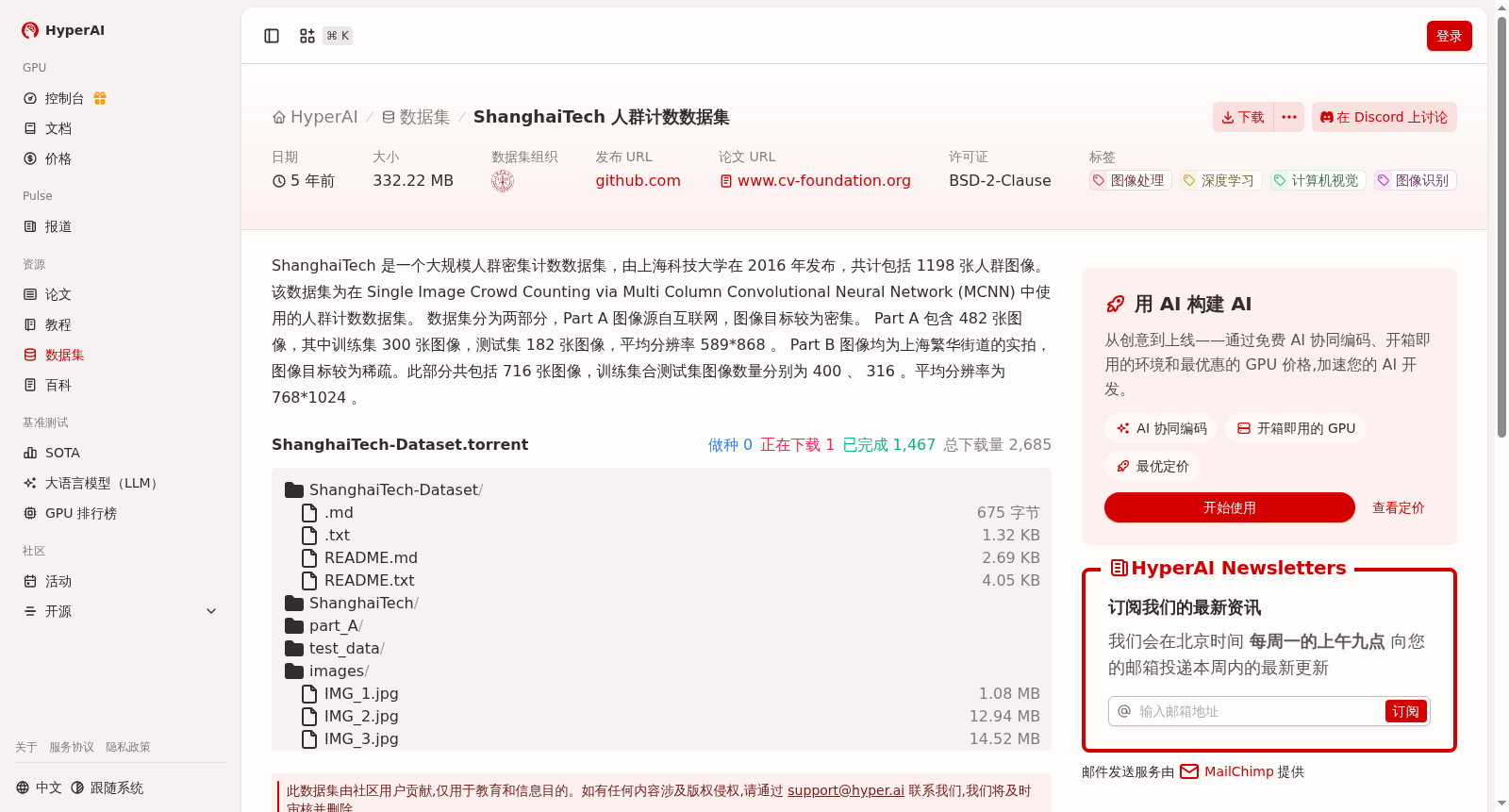Click the support@hyper.ai email link
This screenshot has width=1509, height=812.
point(845,790)
